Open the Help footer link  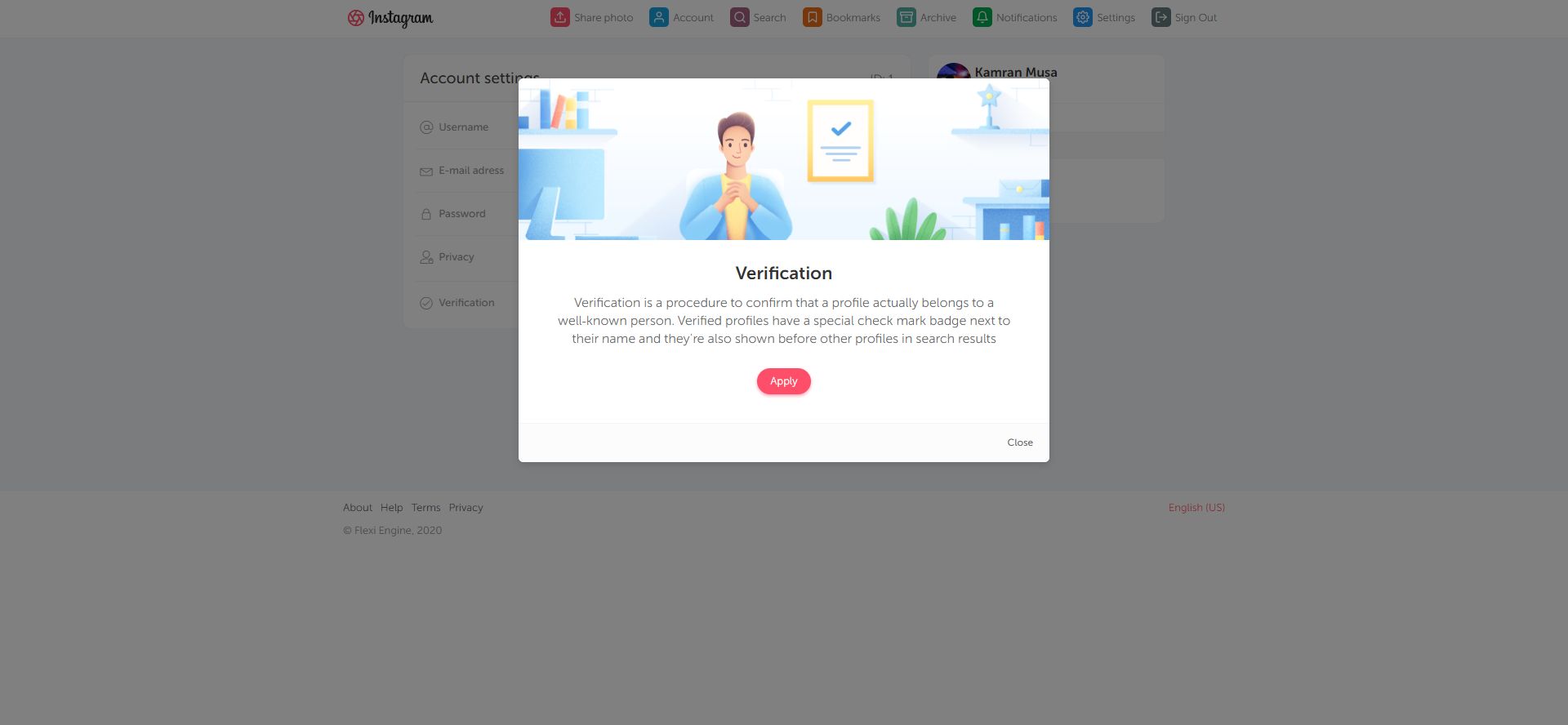[x=392, y=508]
